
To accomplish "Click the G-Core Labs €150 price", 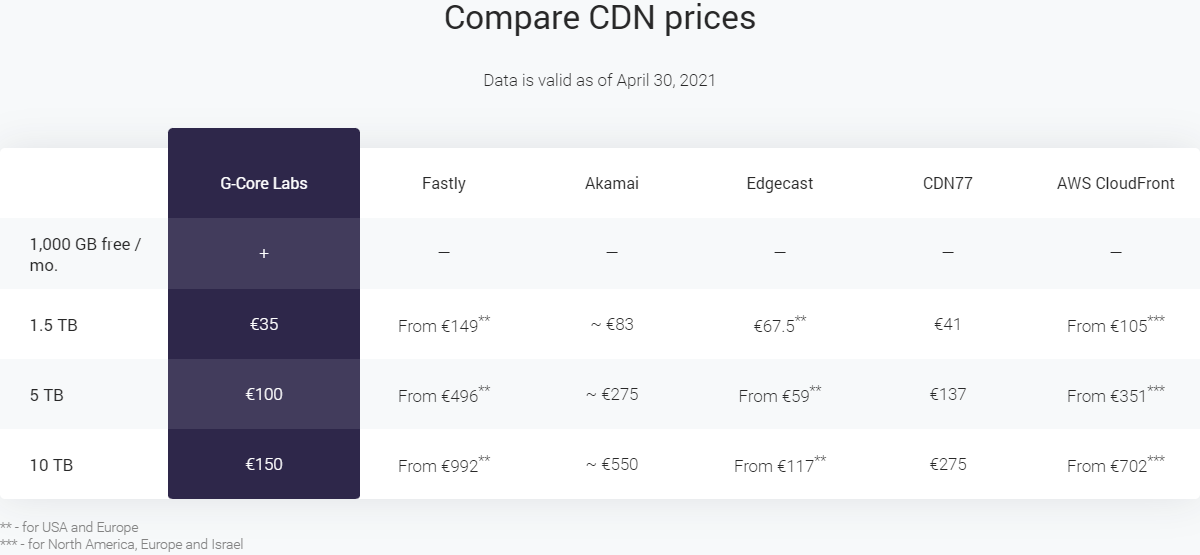I will [264, 464].
